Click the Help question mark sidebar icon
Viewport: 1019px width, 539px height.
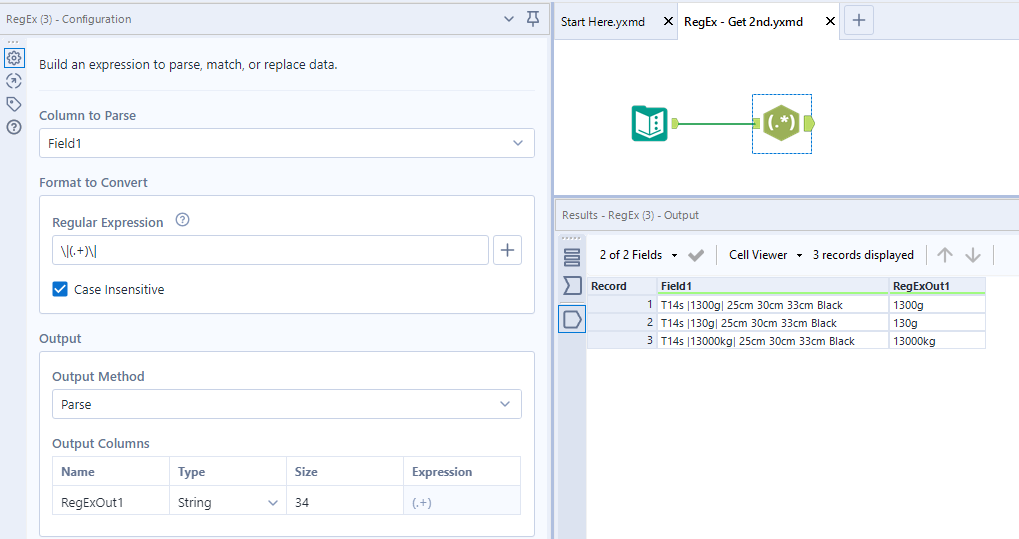(x=14, y=127)
